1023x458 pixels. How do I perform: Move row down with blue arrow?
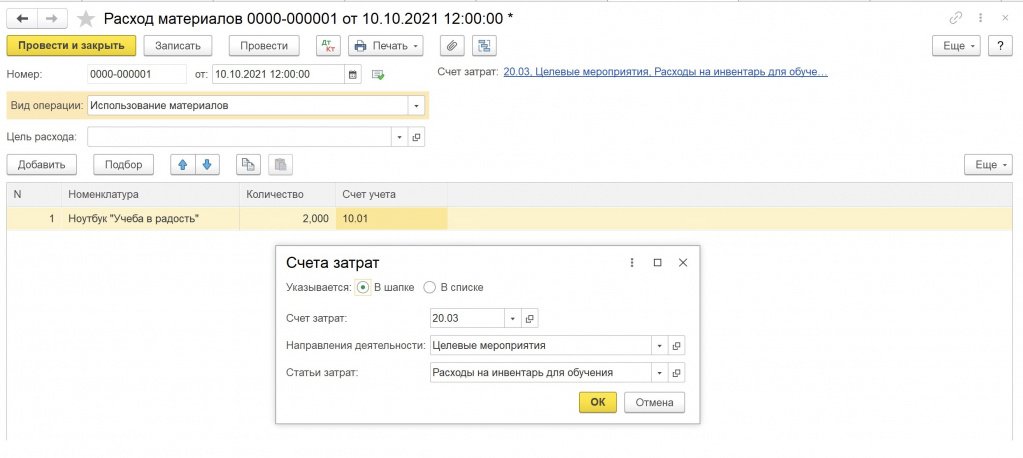tap(206, 165)
